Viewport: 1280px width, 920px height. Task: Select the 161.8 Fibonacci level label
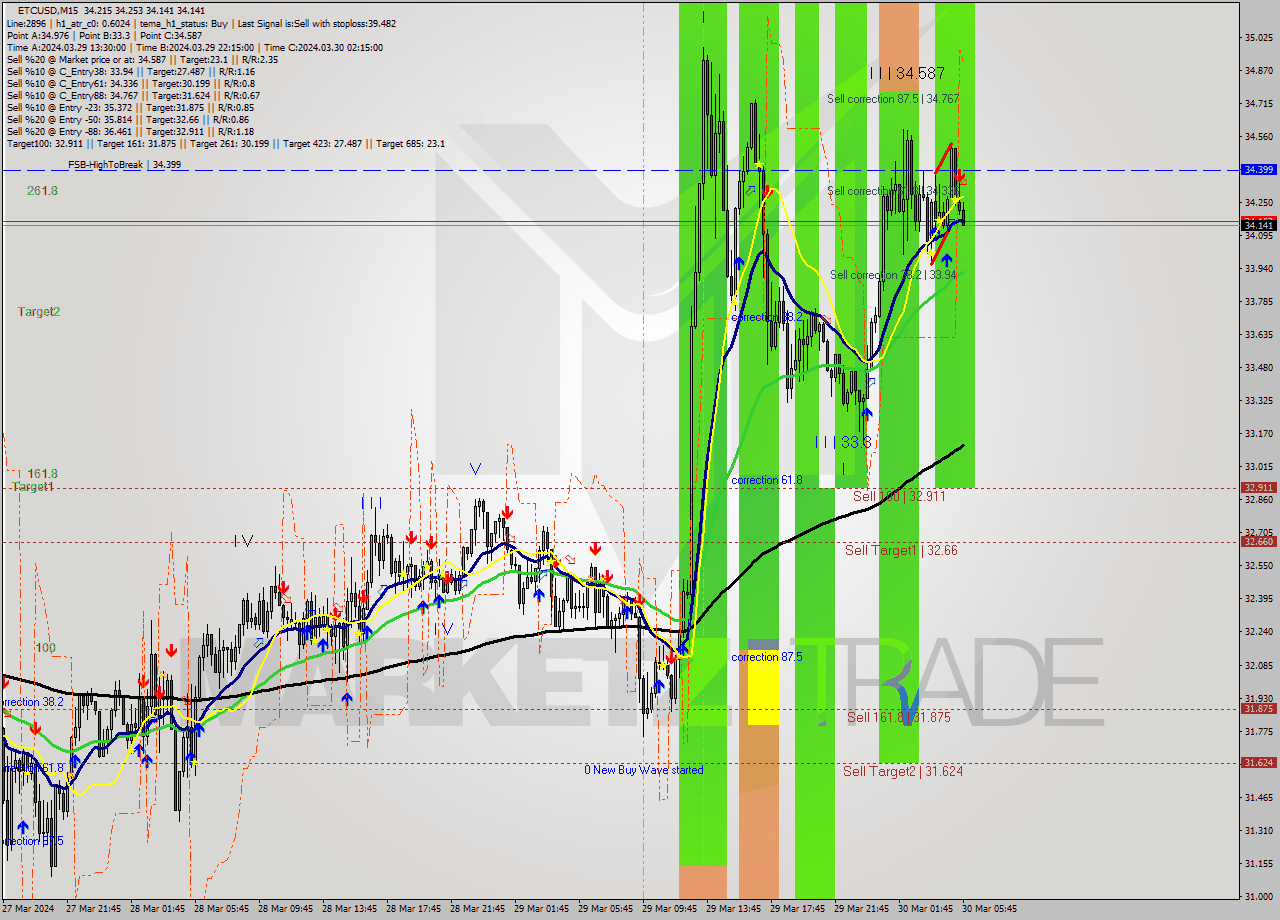click(x=42, y=473)
